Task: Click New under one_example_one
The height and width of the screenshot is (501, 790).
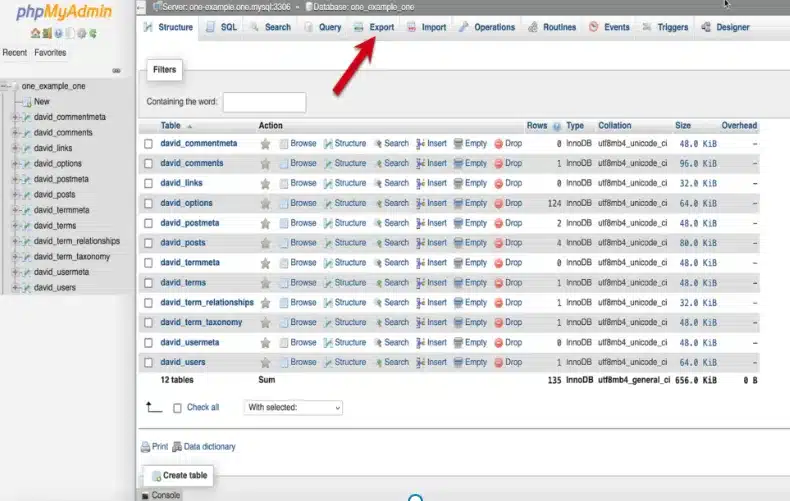Action: coord(41,101)
